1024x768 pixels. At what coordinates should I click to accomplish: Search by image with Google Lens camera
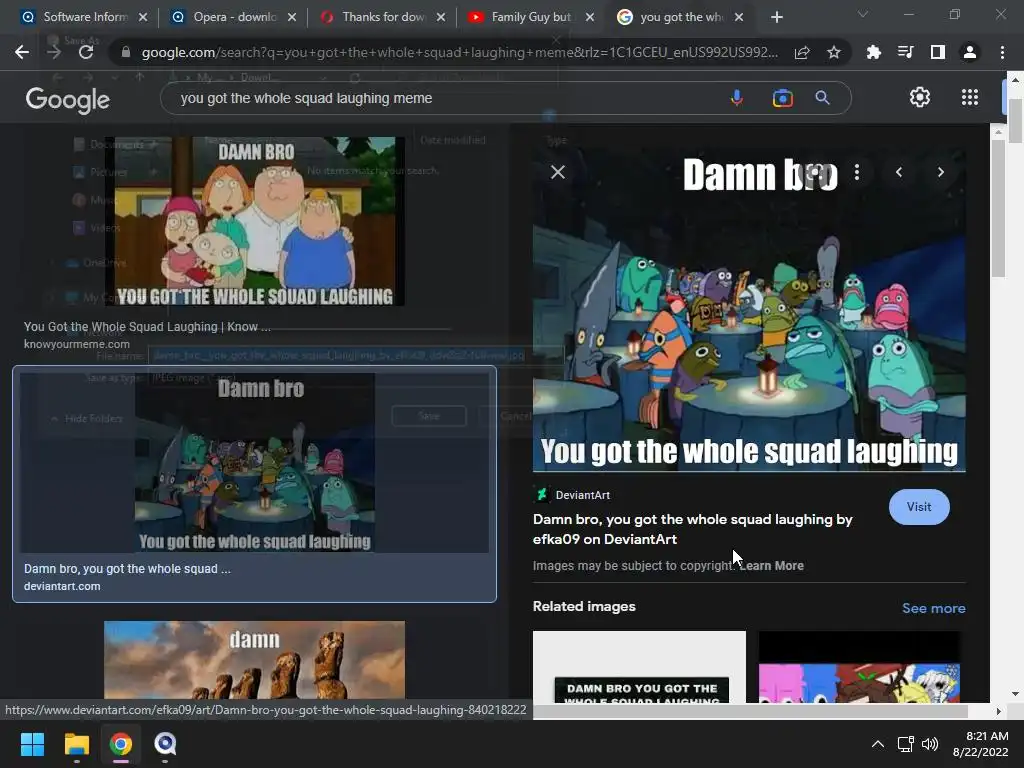(782, 98)
